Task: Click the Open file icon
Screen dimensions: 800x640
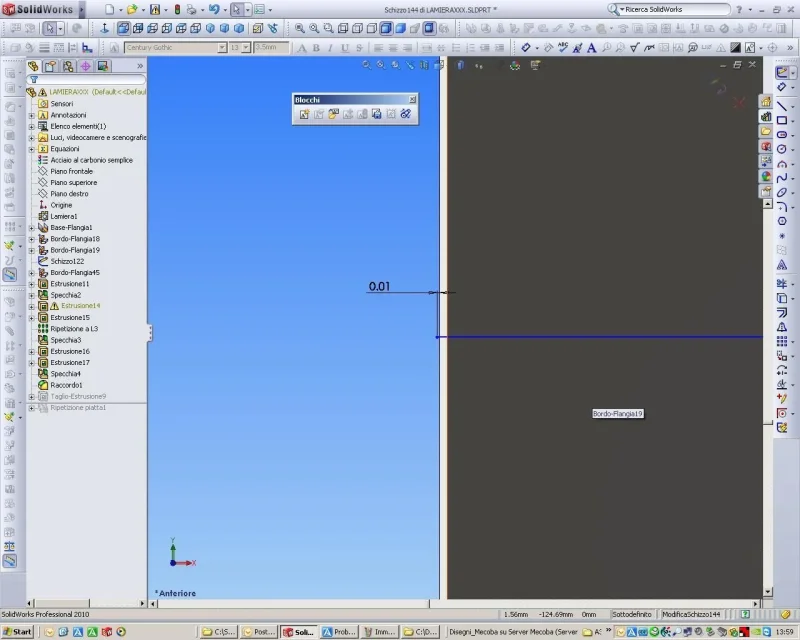Action: tap(132, 9)
